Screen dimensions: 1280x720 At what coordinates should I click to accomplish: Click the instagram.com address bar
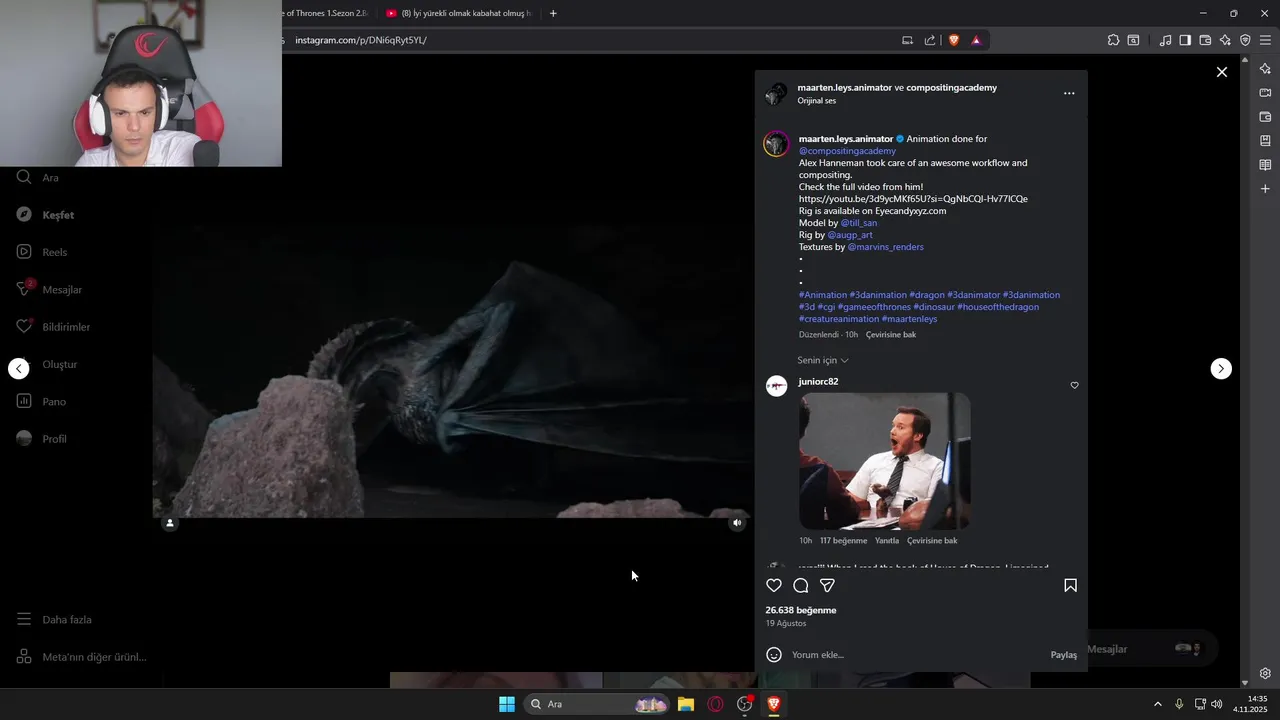(x=590, y=40)
